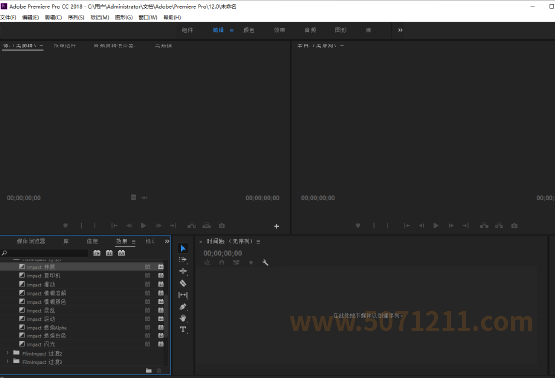This screenshot has width=555, height=378.
Task: Step forward one frame in Source monitor
Action: (x=159, y=225)
